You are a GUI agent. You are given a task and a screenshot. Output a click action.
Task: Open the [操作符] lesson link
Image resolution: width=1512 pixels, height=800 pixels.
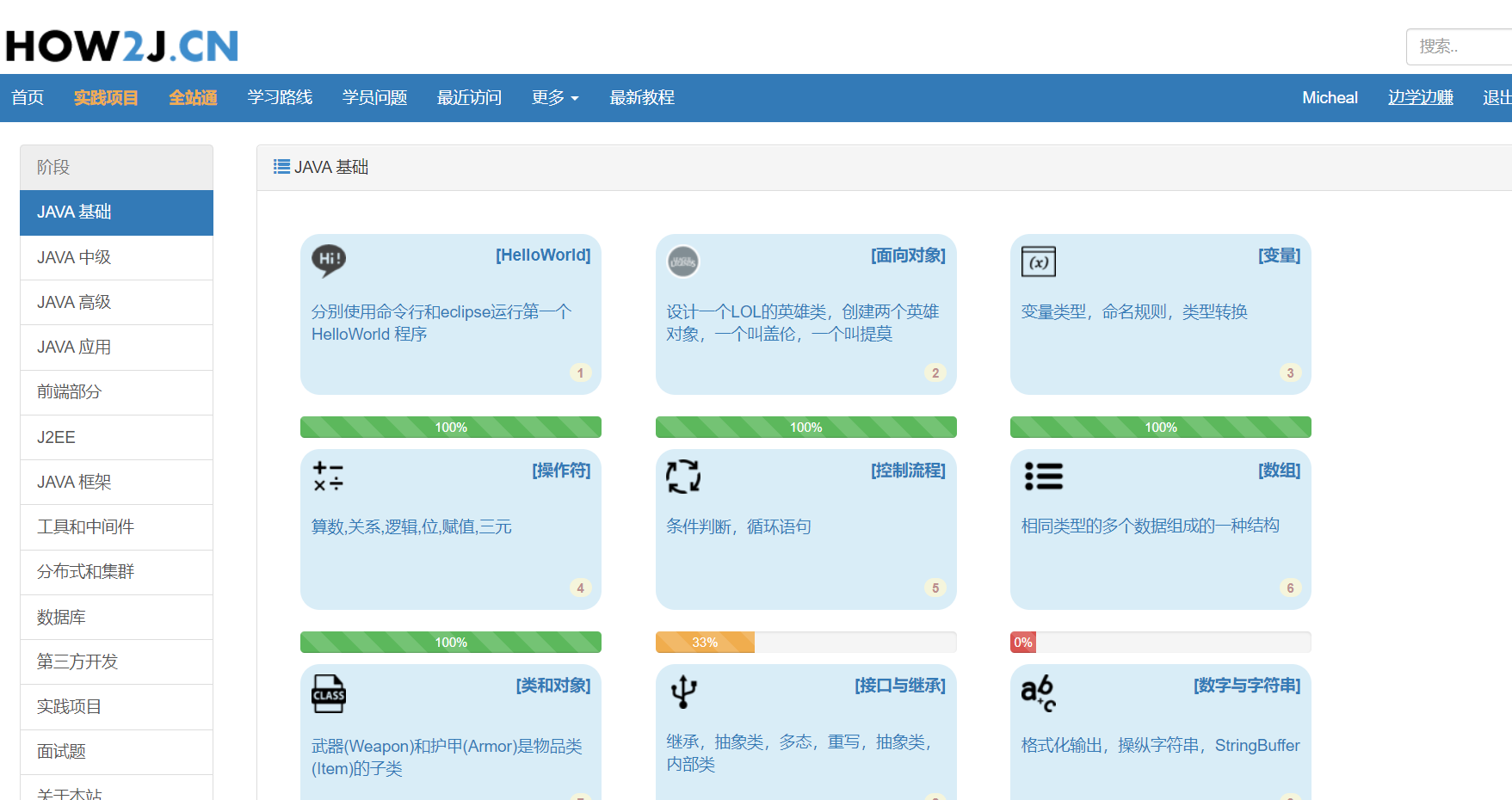tap(561, 471)
